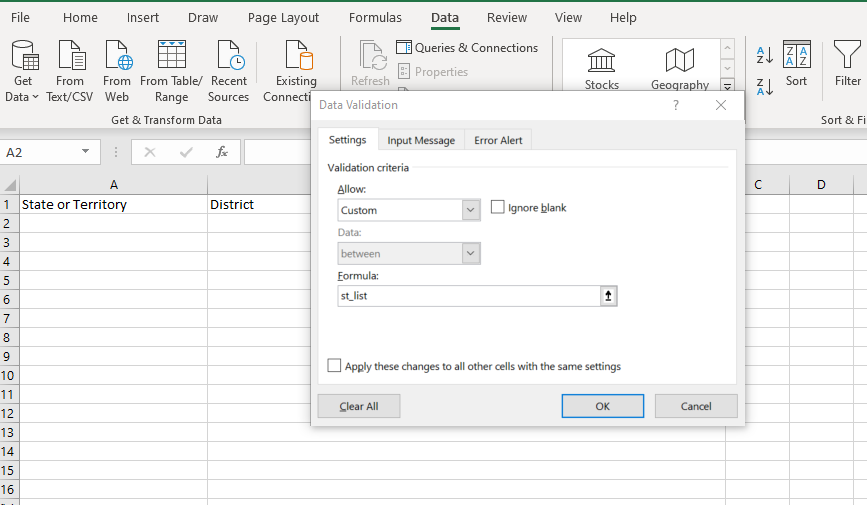This screenshot has width=867, height=505.
Task: Click OK in Data Validation dialog
Action: pos(603,406)
